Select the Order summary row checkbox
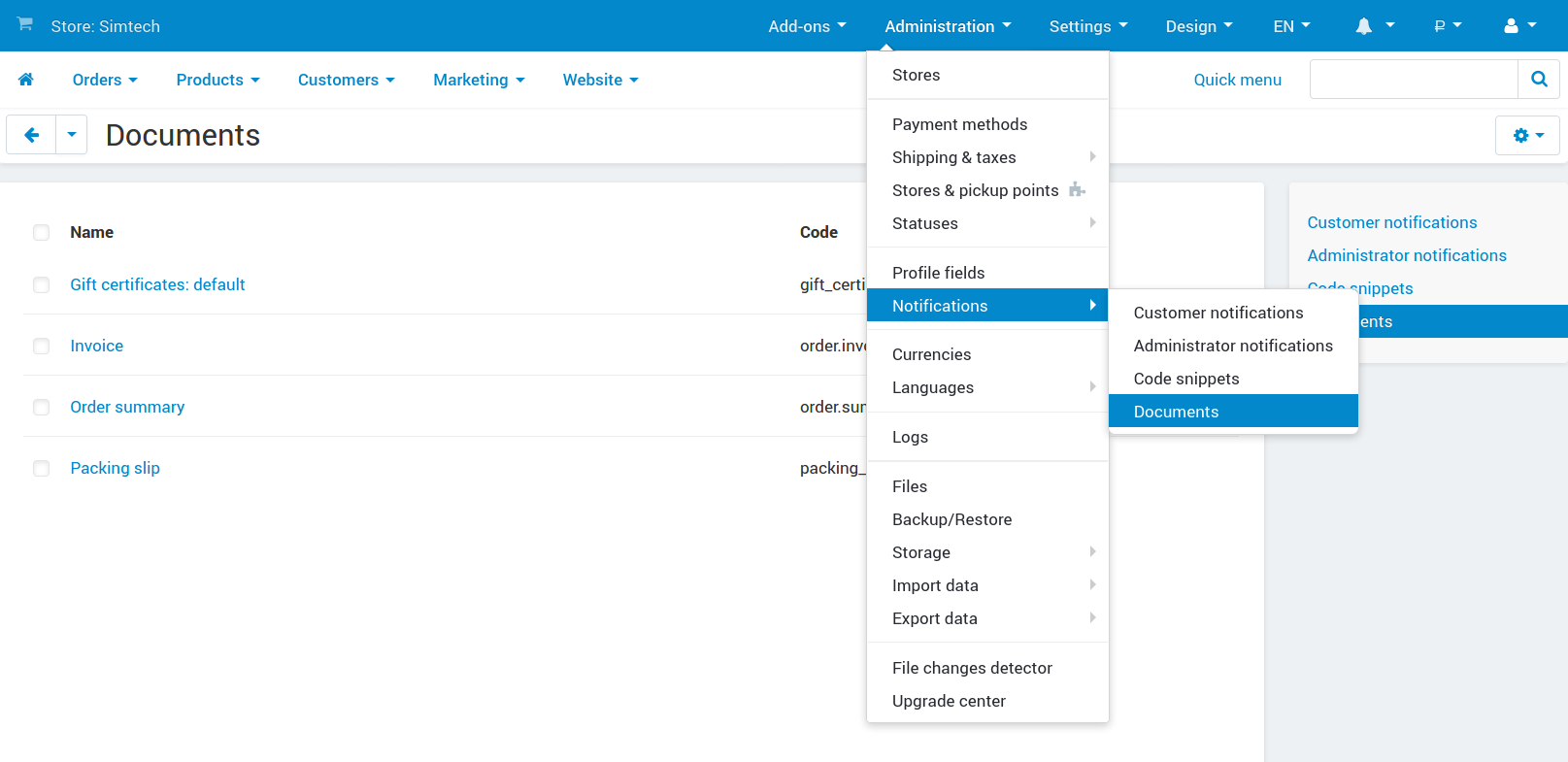The image size is (1568, 762). tap(41, 407)
